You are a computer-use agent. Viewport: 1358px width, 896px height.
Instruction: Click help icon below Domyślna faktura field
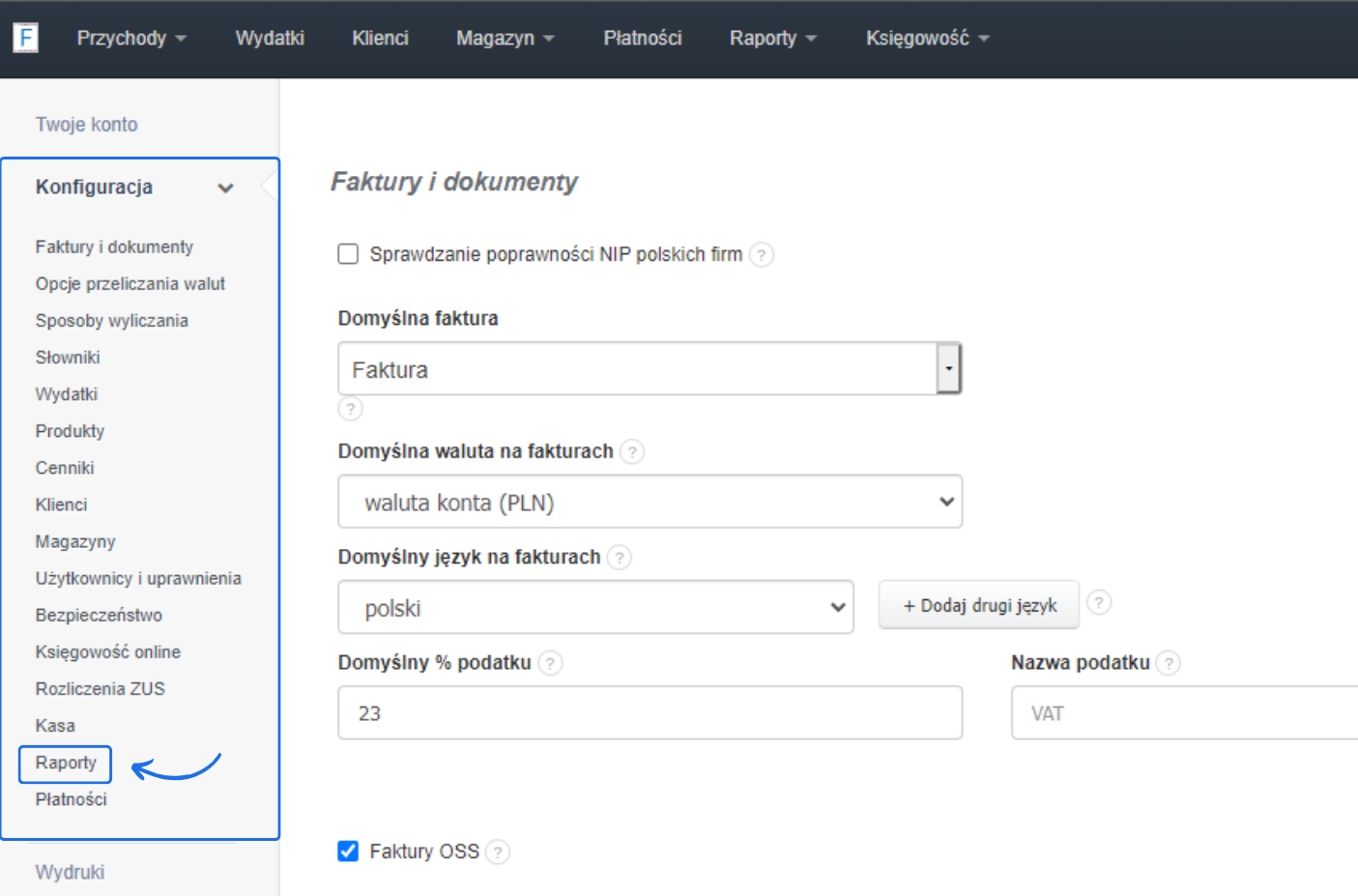coord(350,409)
